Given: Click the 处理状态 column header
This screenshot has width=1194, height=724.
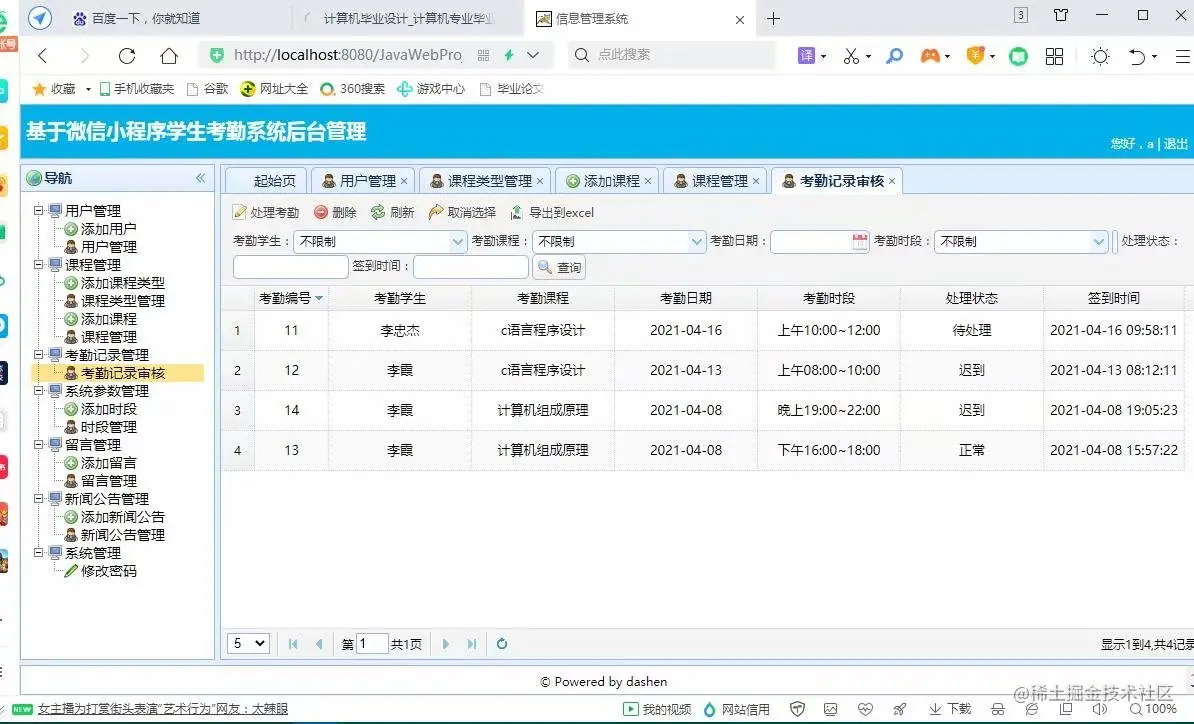Looking at the screenshot, I should (972, 298).
